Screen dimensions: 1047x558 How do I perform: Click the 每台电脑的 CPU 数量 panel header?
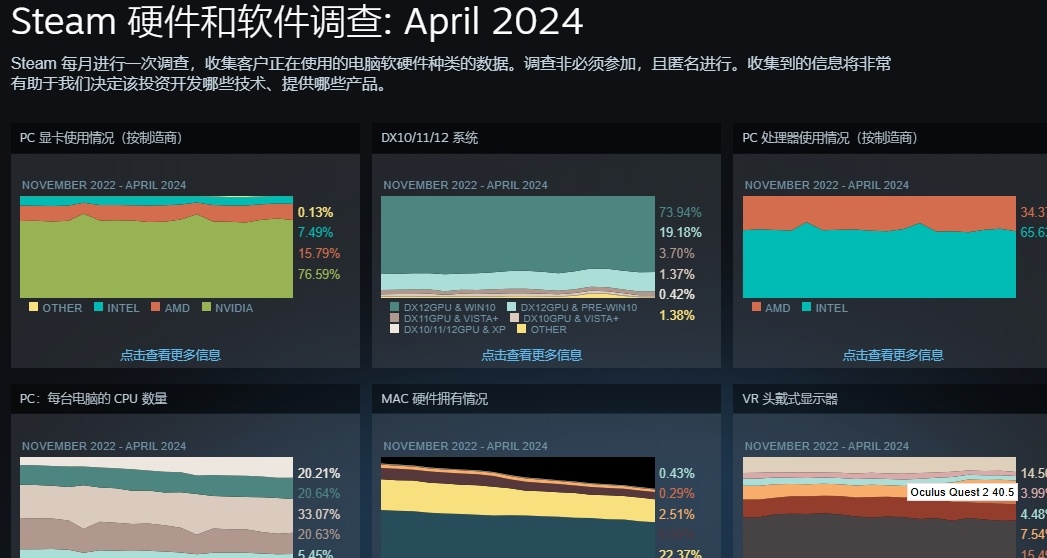click(185, 399)
